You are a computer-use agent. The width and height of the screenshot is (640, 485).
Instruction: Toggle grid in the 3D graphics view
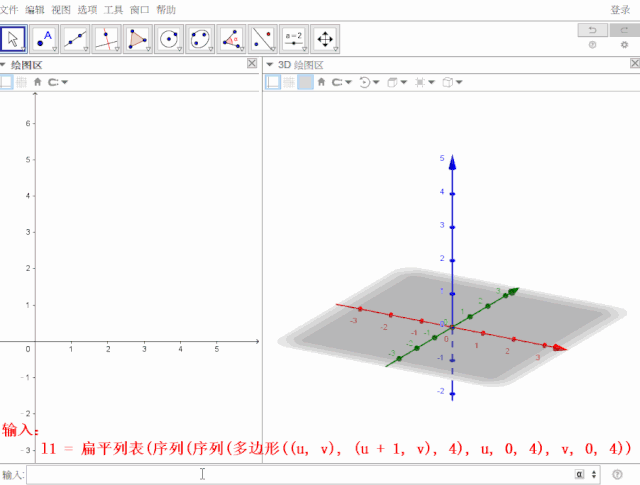289,82
